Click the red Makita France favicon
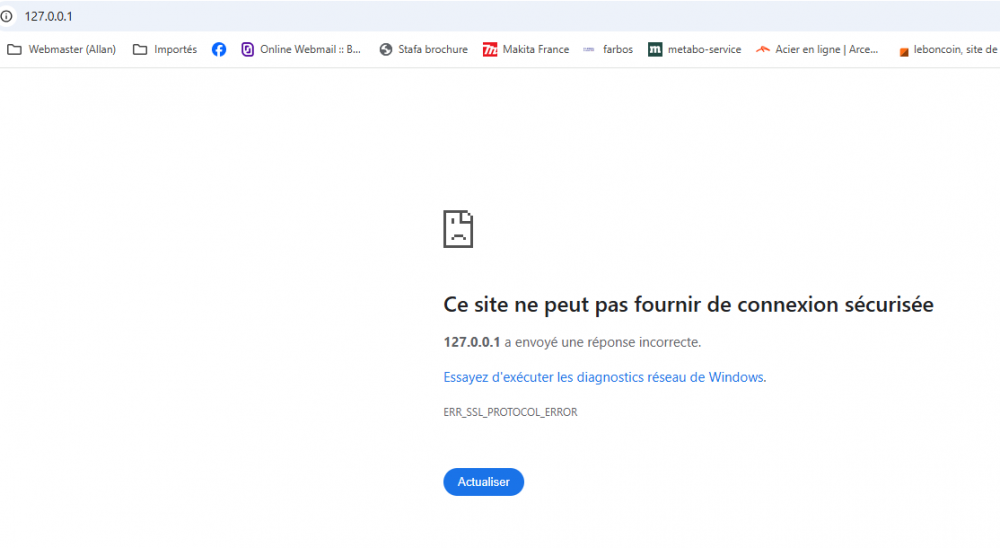This screenshot has width=1000, height=548. tap(490, 50)
